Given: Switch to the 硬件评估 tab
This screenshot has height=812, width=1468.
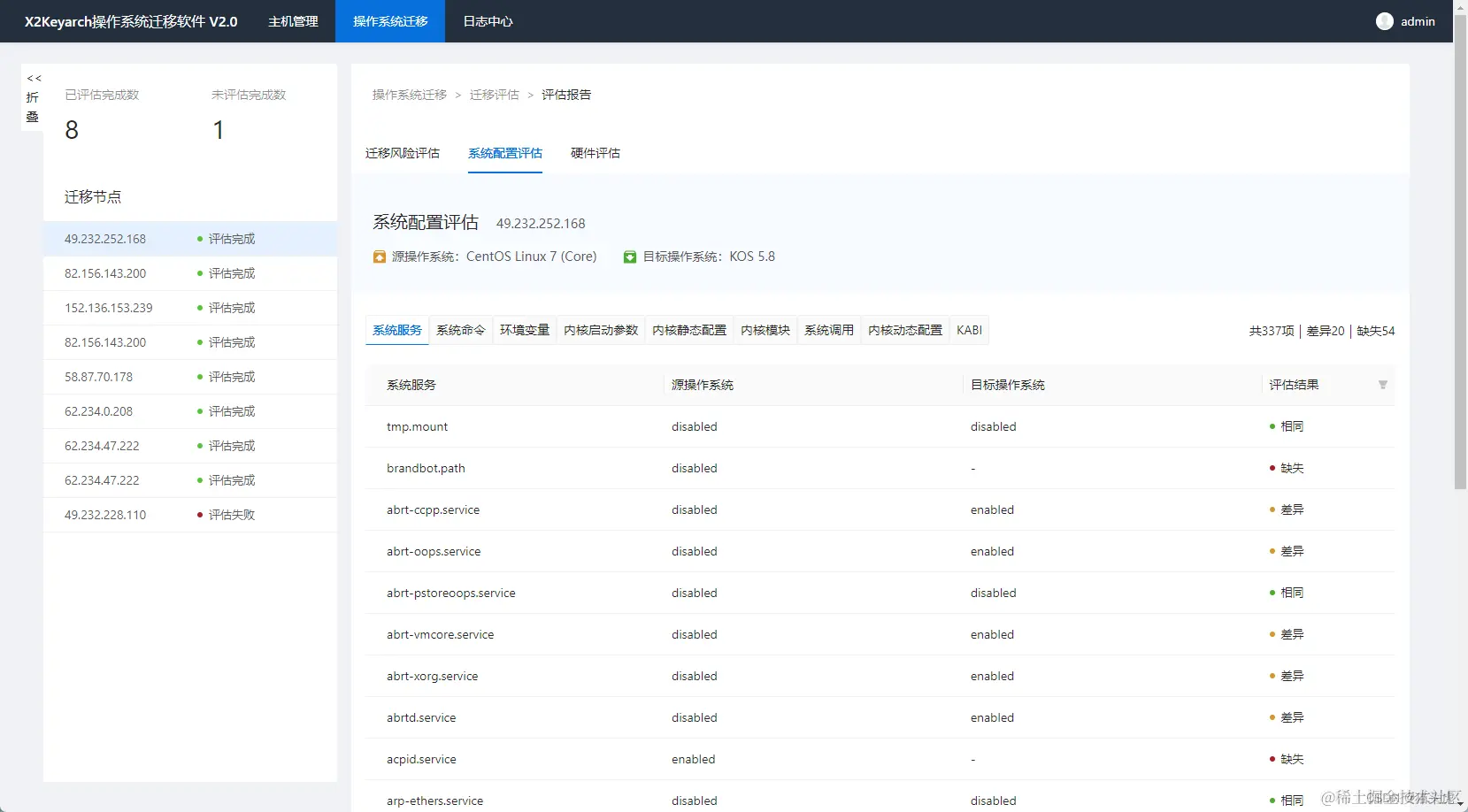Looking at the screenshot, I should pyautogui.click(x=596, y=153).
